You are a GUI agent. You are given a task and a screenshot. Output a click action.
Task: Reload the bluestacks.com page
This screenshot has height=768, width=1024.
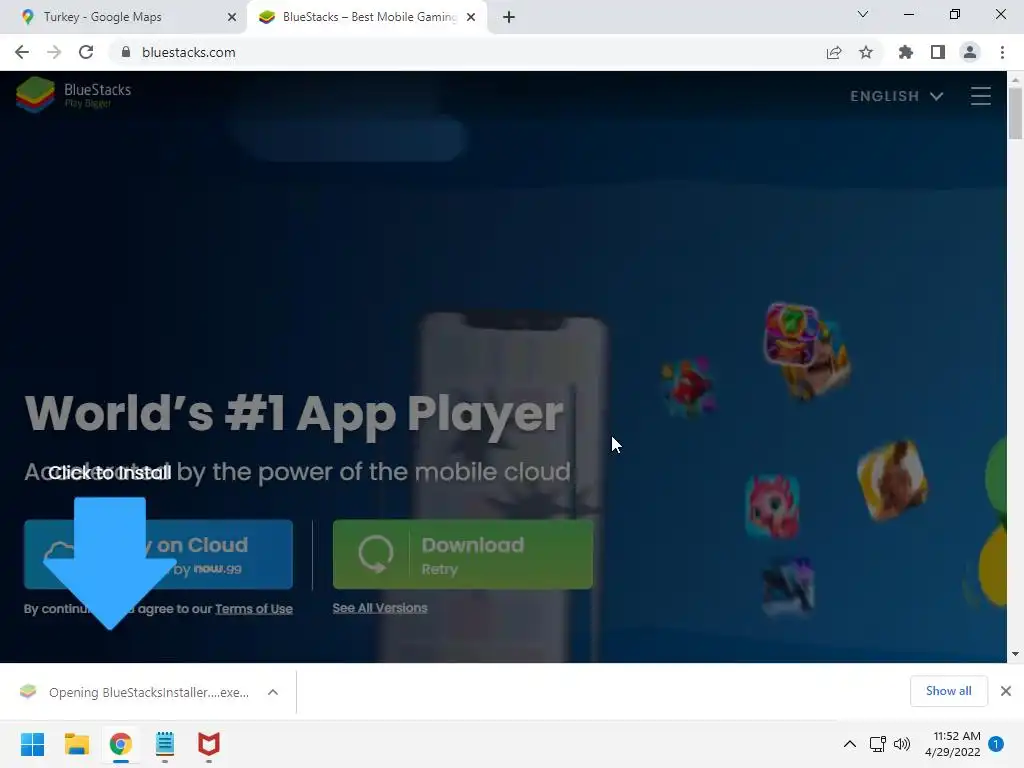coord(86,52)
